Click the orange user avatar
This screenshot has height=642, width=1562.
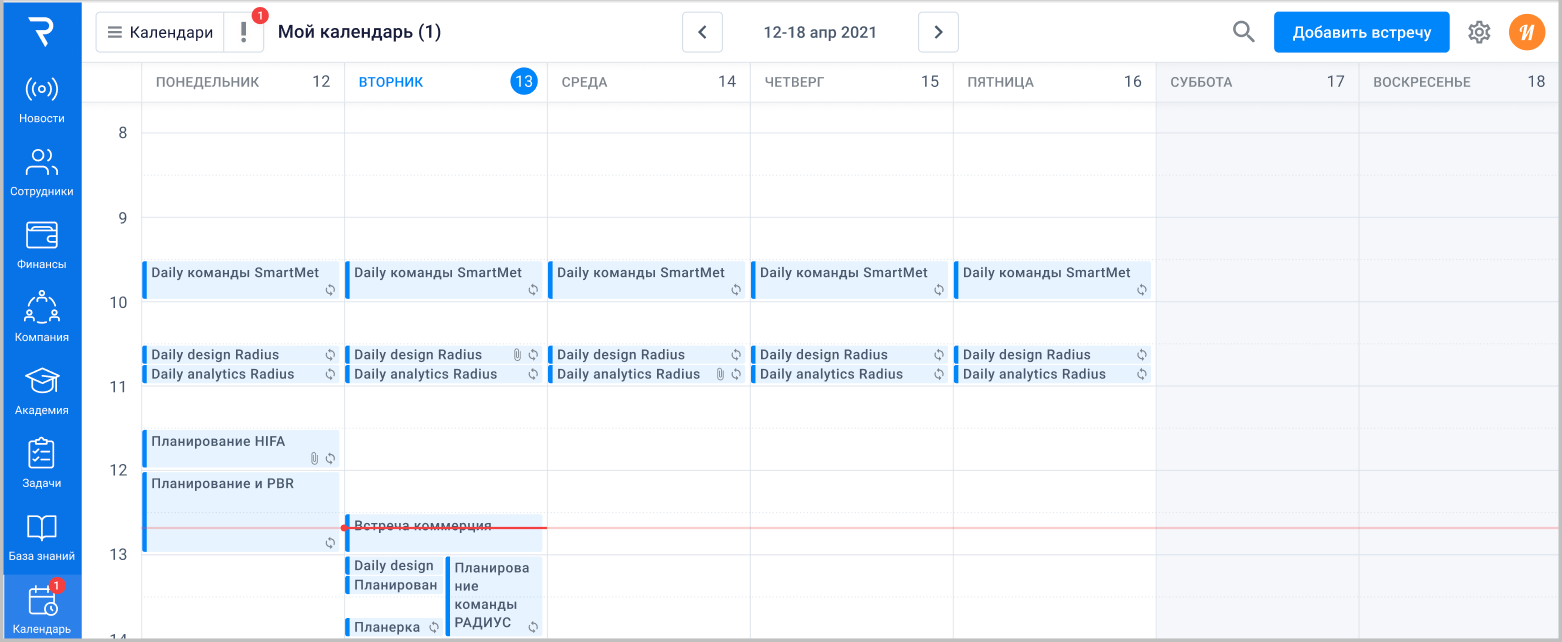pyautogui.click(x=1526, y=32)
